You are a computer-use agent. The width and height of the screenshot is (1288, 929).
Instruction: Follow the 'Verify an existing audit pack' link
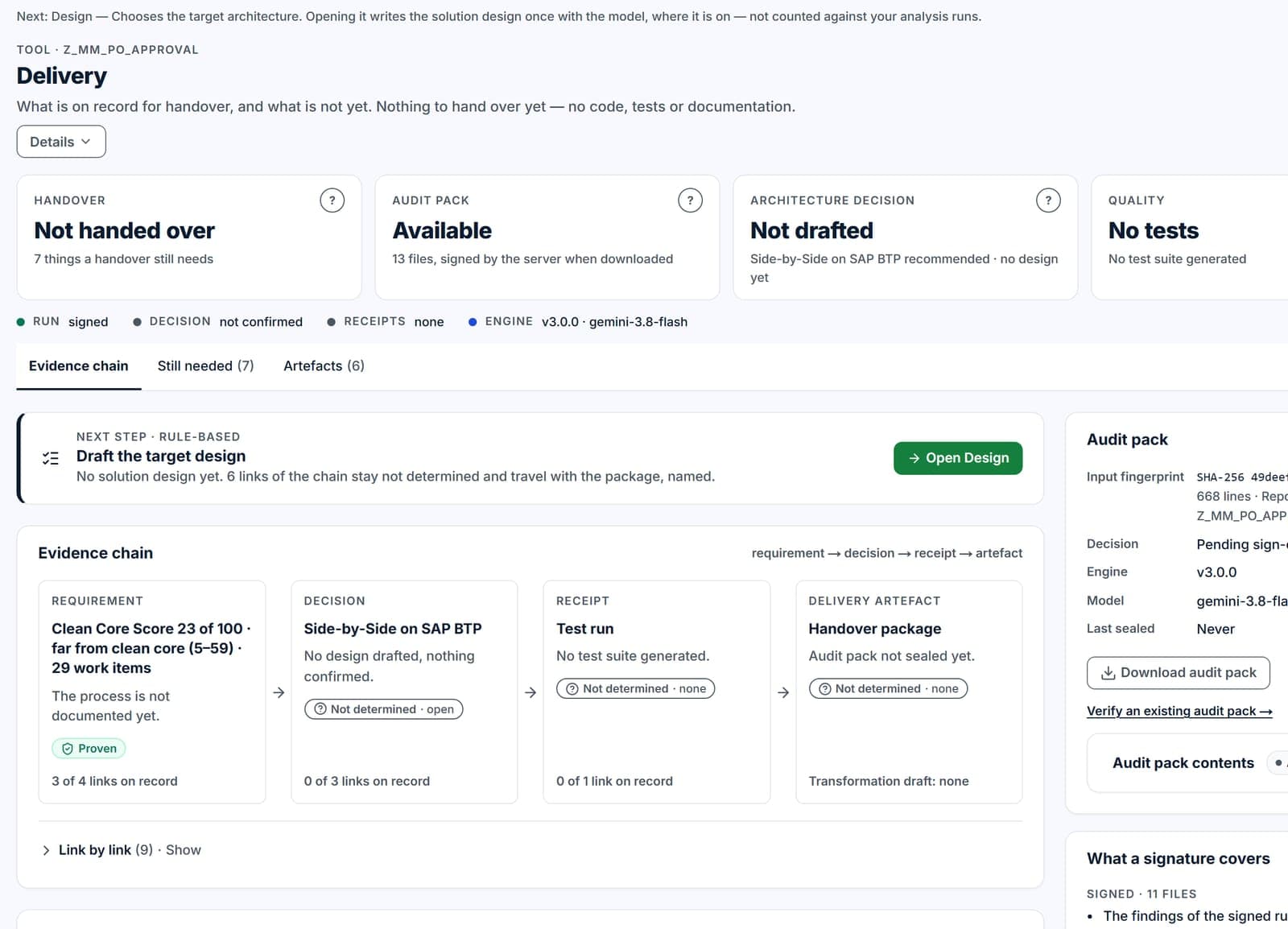click(x=1179, y=711)
